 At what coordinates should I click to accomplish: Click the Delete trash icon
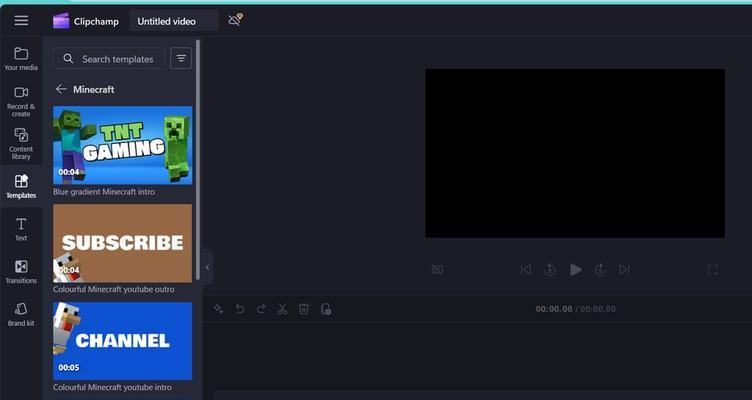tap(304, 309)
